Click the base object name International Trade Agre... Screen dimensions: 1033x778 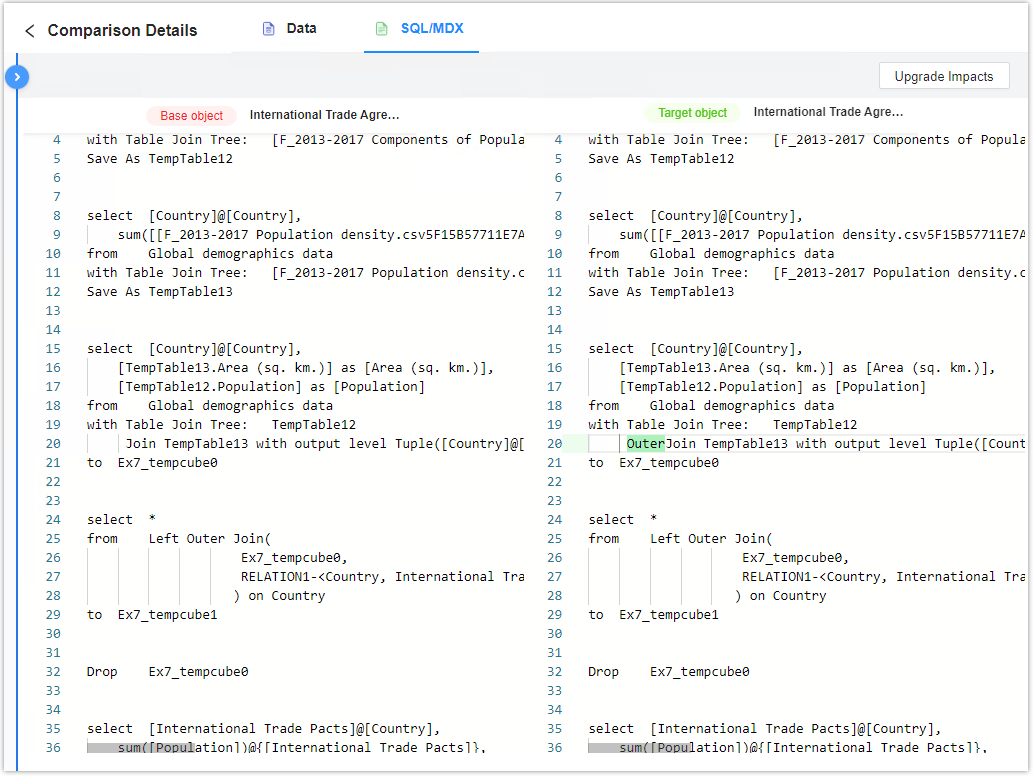(324, 115)
